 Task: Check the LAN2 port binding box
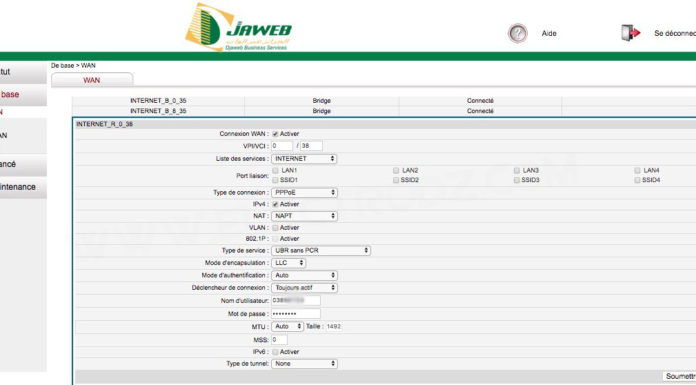tap(396, 171)
